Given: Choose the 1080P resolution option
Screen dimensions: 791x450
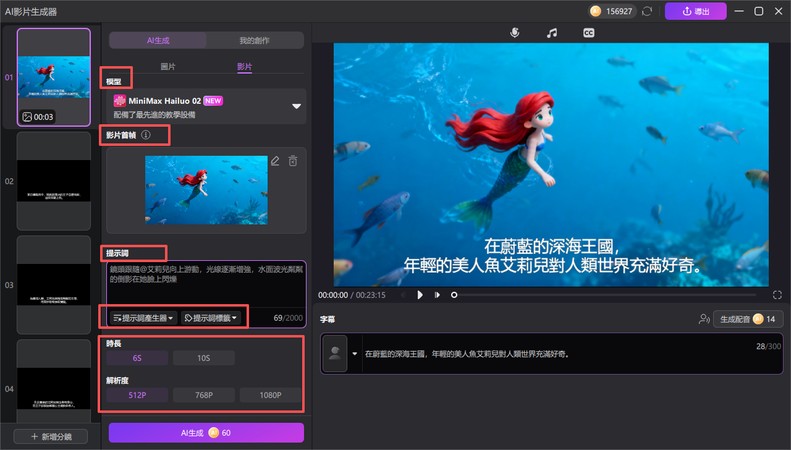Looking at the screenshot, I should pos(269,395).
